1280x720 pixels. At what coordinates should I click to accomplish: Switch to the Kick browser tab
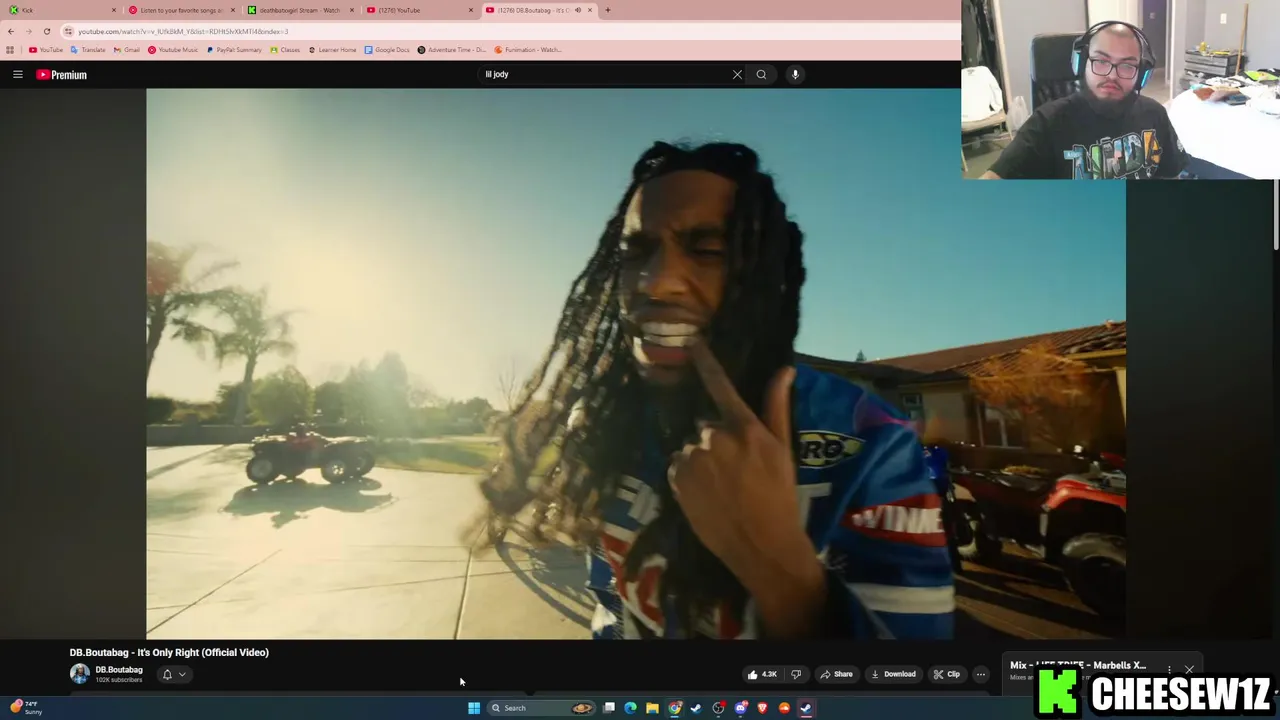(x=60, y=10)
